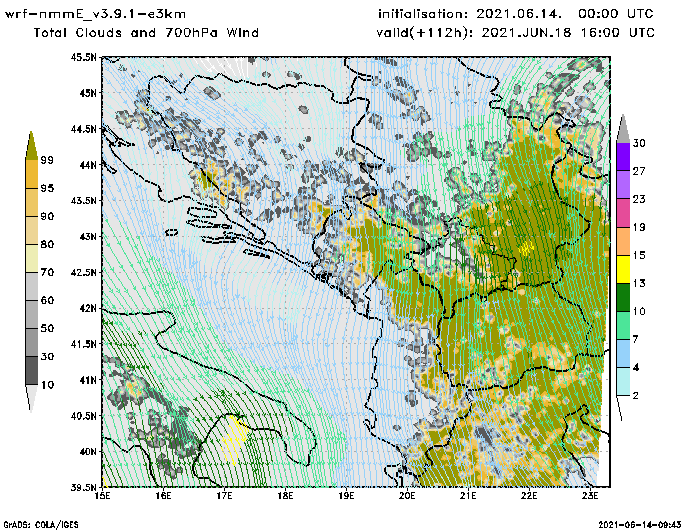Select the darkest gray 10–30 cloud swatch
The width and height of the screenshot is (700, 530).
pyautogui.click(x=32, y=371)
